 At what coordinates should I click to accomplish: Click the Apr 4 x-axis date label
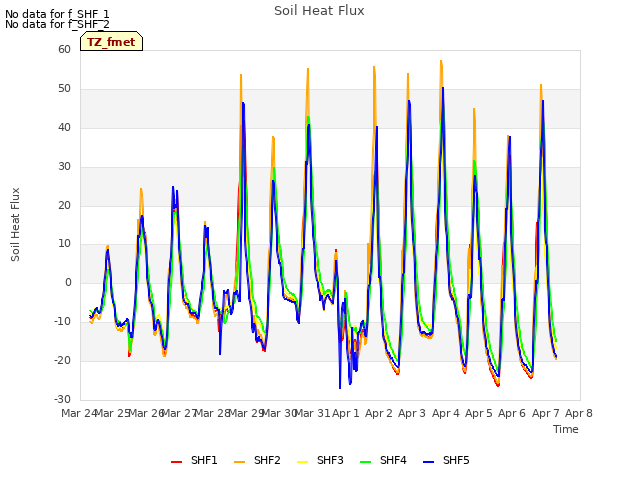[x=446, y=413]
